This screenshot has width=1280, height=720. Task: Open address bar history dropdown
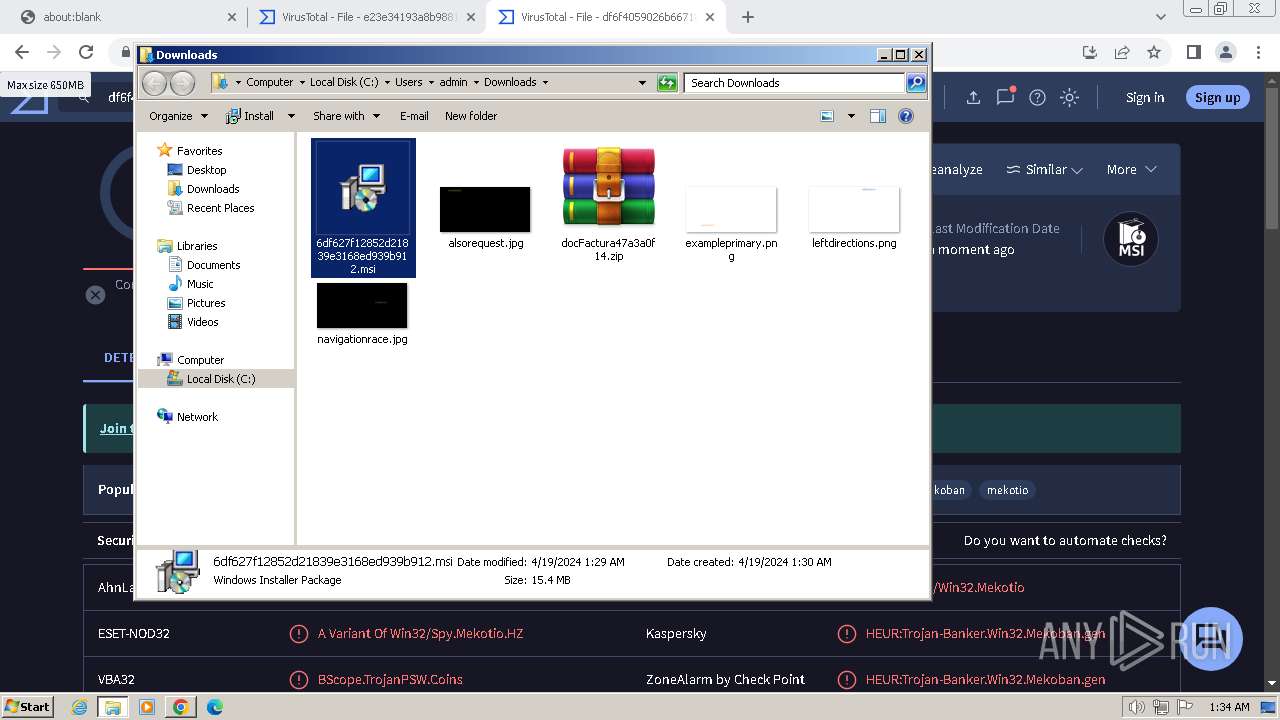tap(642, 83)
